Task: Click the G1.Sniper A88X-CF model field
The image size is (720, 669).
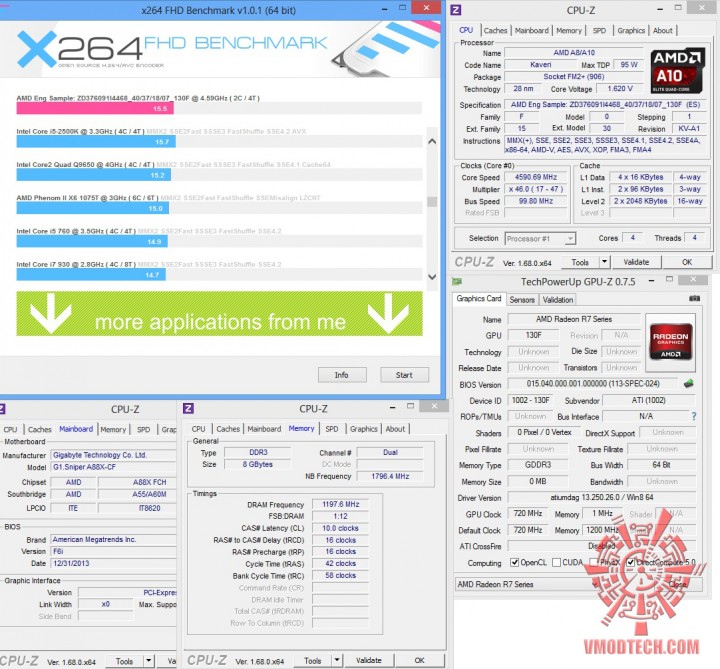Action: click(x=113, y=467)
